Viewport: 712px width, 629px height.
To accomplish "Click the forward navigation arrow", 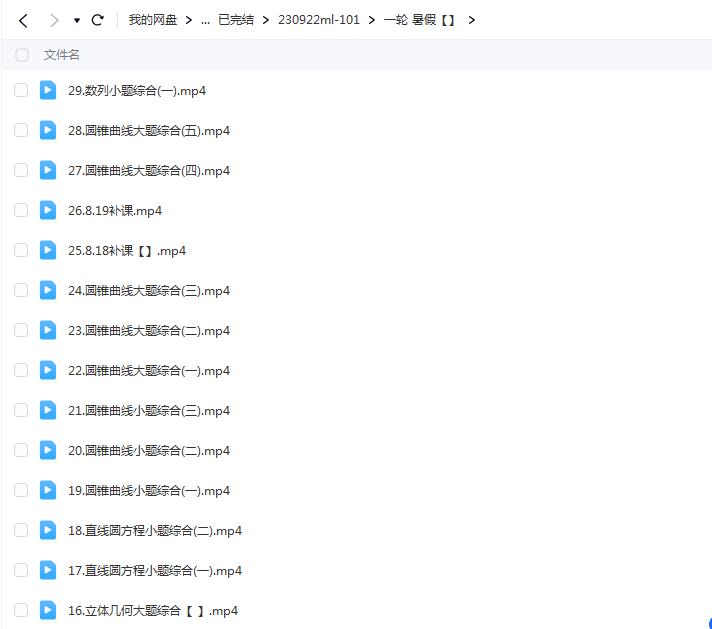I will (x=53, y=20).
